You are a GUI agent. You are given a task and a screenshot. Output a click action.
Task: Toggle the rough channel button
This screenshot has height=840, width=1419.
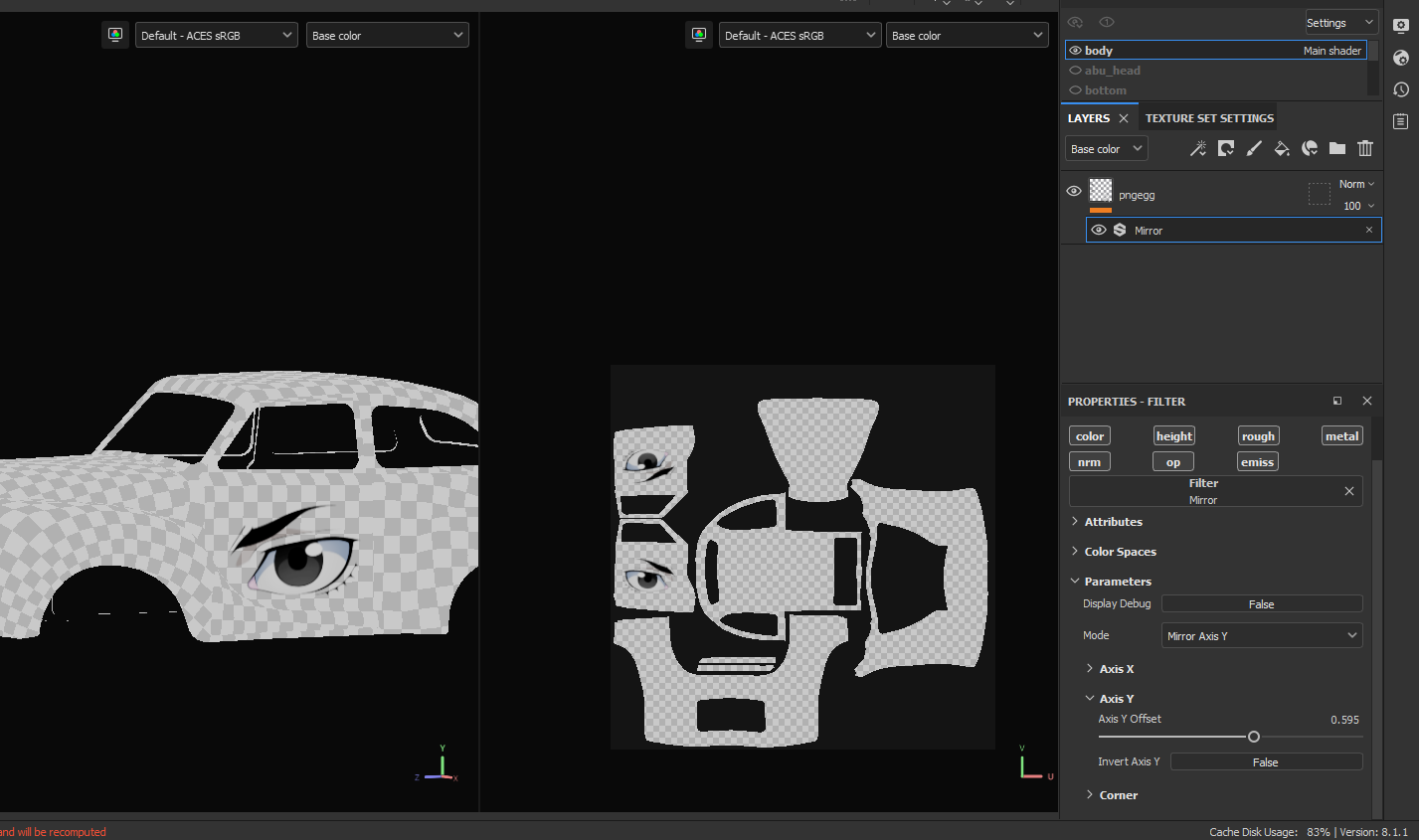coord(1258,436)
